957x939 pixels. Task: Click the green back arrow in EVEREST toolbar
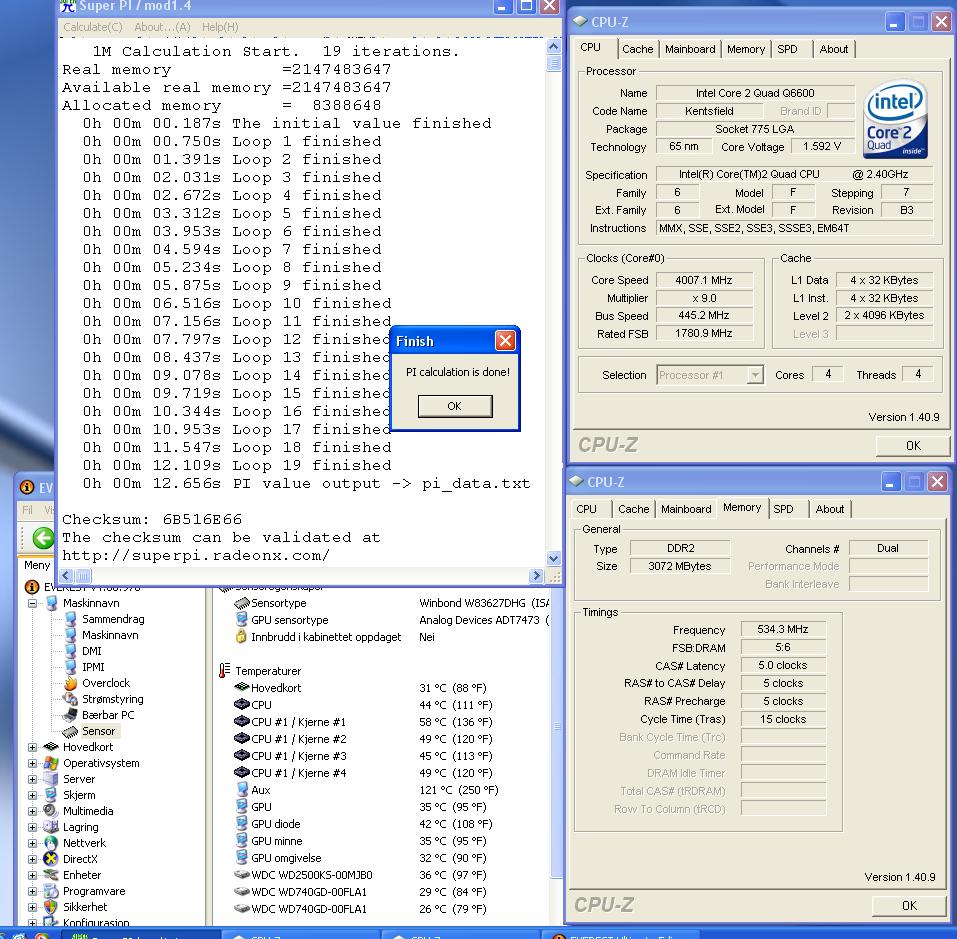pyautogui.click(x=43, y=538)
